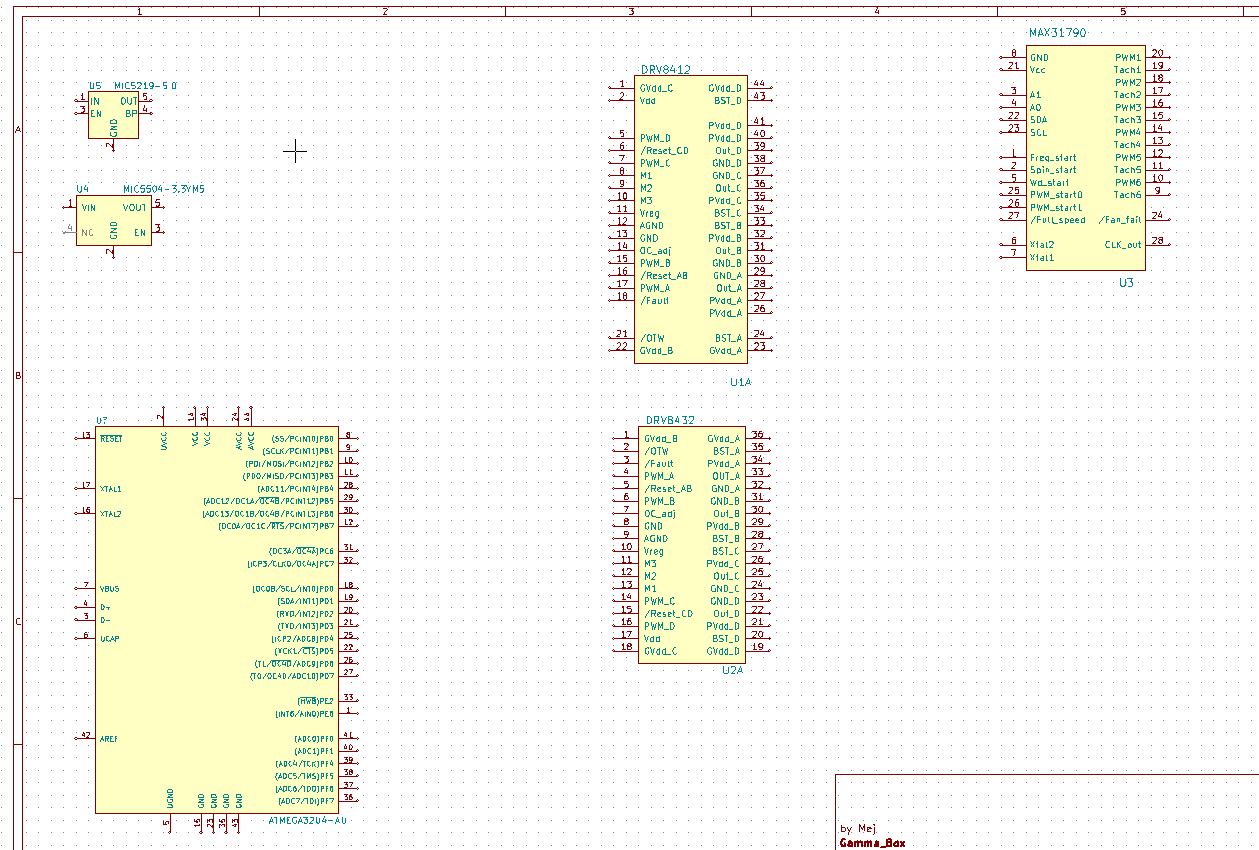This screenshot has width=1259, height=850.
Task: Select the (ADC0)PF0 pin label
Action: pos(313,738)
